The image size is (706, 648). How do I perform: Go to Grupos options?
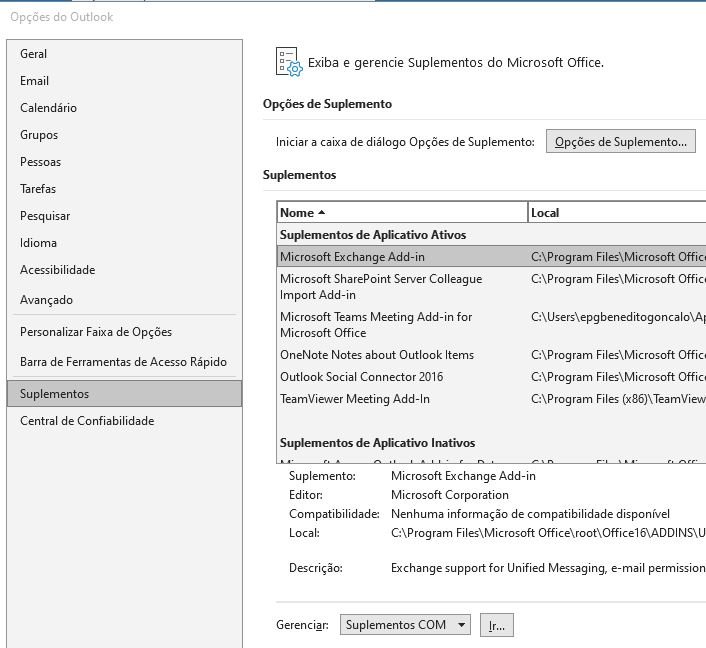(124, 135)
